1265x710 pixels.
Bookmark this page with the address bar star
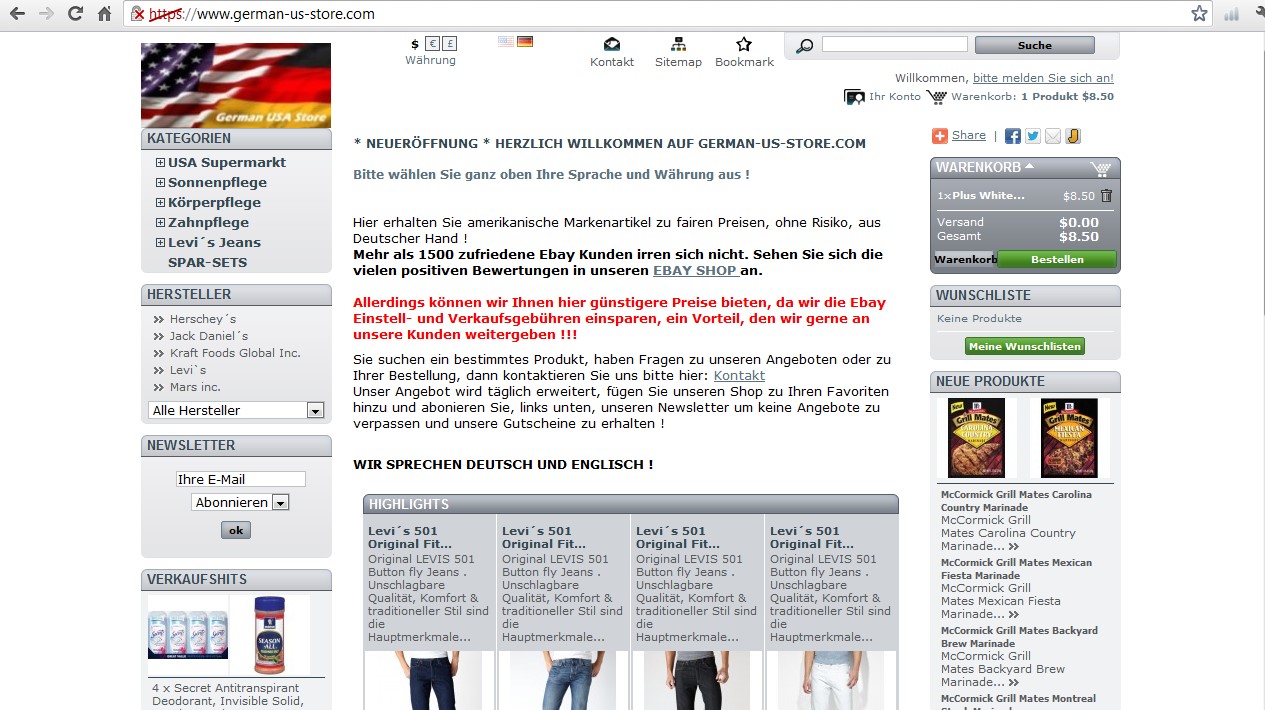[1199, 14]
